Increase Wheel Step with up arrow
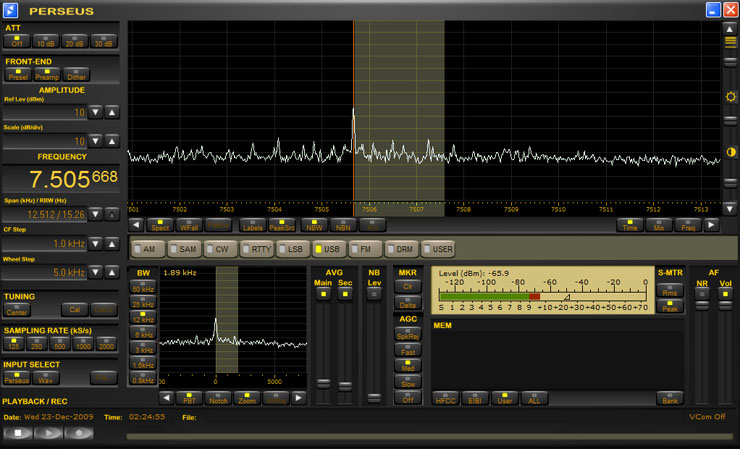The width and height of the screenshot is (740, 449). click(112, 272)
